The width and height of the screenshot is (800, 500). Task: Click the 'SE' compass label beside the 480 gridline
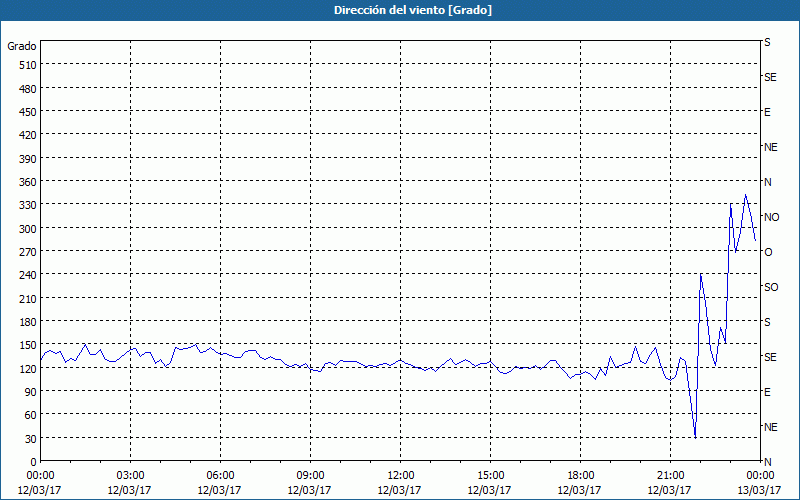pos(770,77)
